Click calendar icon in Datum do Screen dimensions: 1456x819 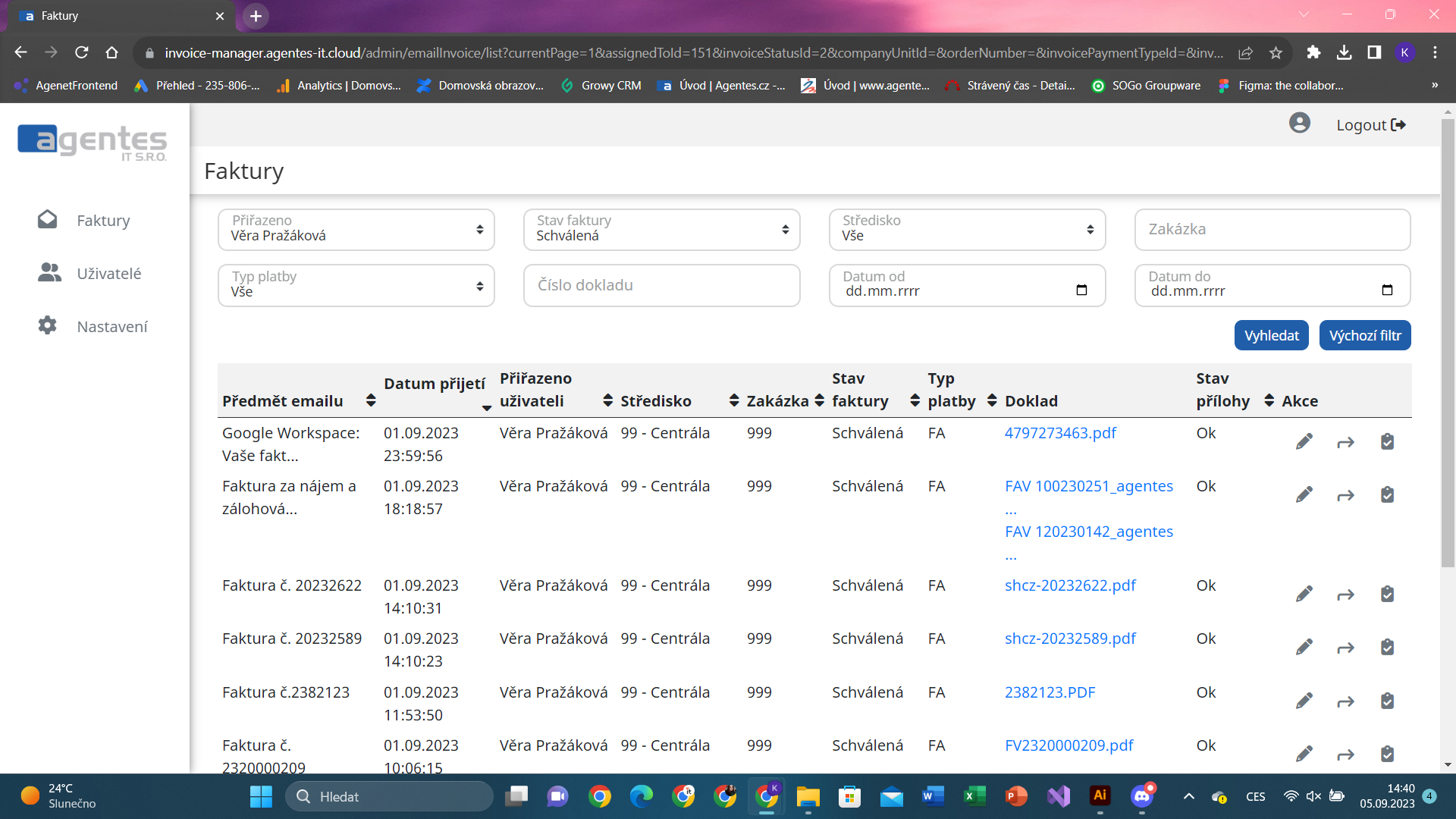click(x=1387, y=290)
